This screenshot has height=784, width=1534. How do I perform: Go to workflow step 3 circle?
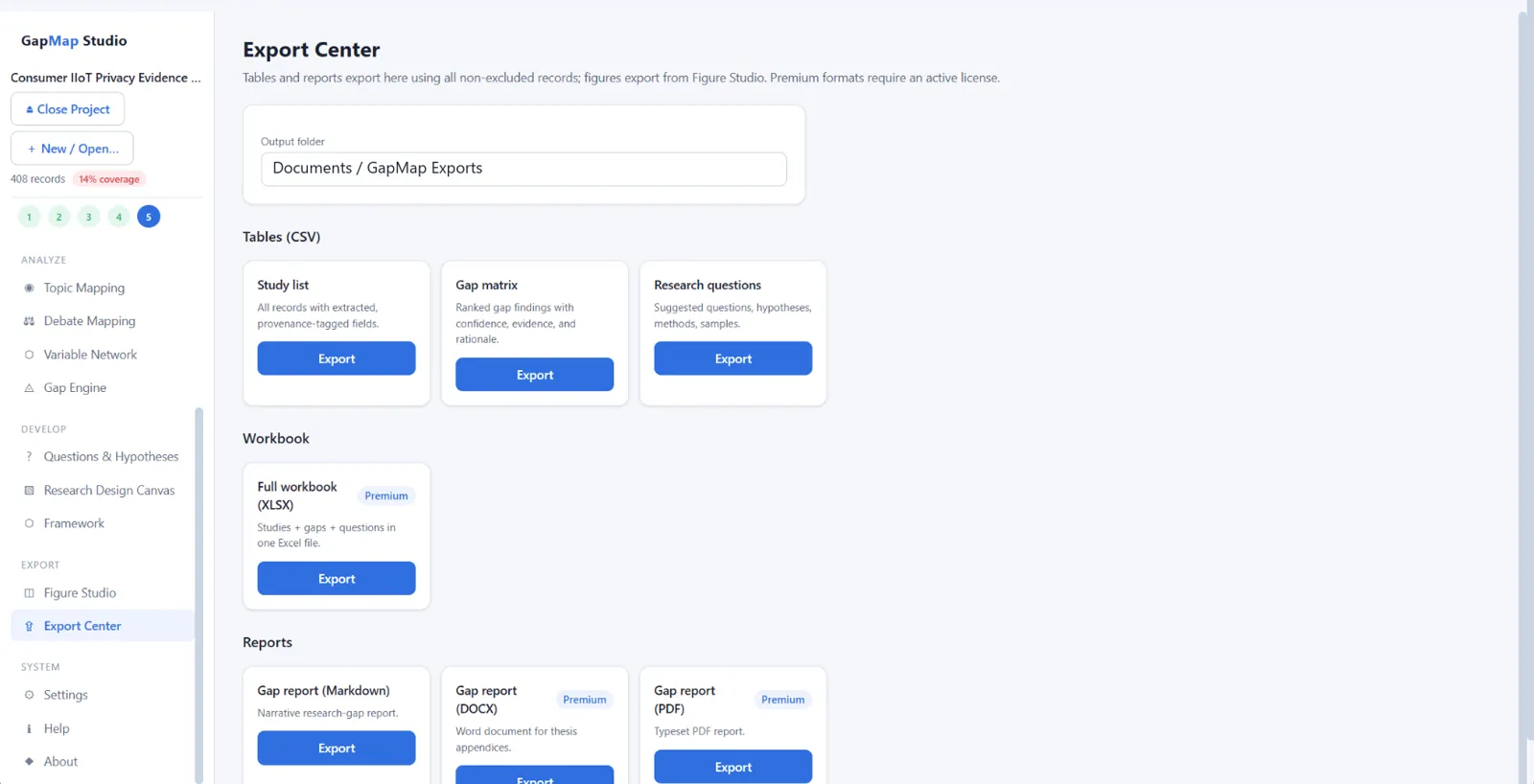pyautogui.click(x=89, y=217)
